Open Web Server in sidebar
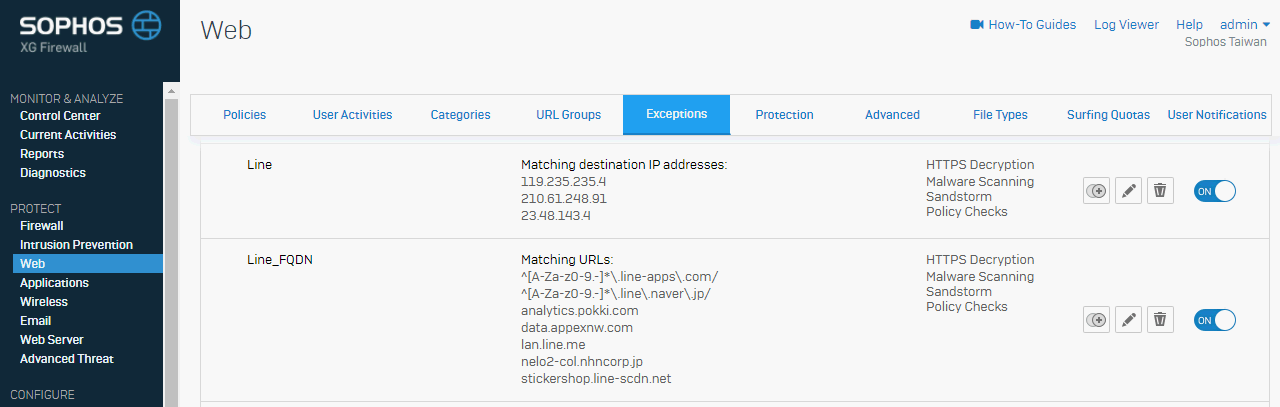Screen dimensions: 1280x407 tap(52, 340)
